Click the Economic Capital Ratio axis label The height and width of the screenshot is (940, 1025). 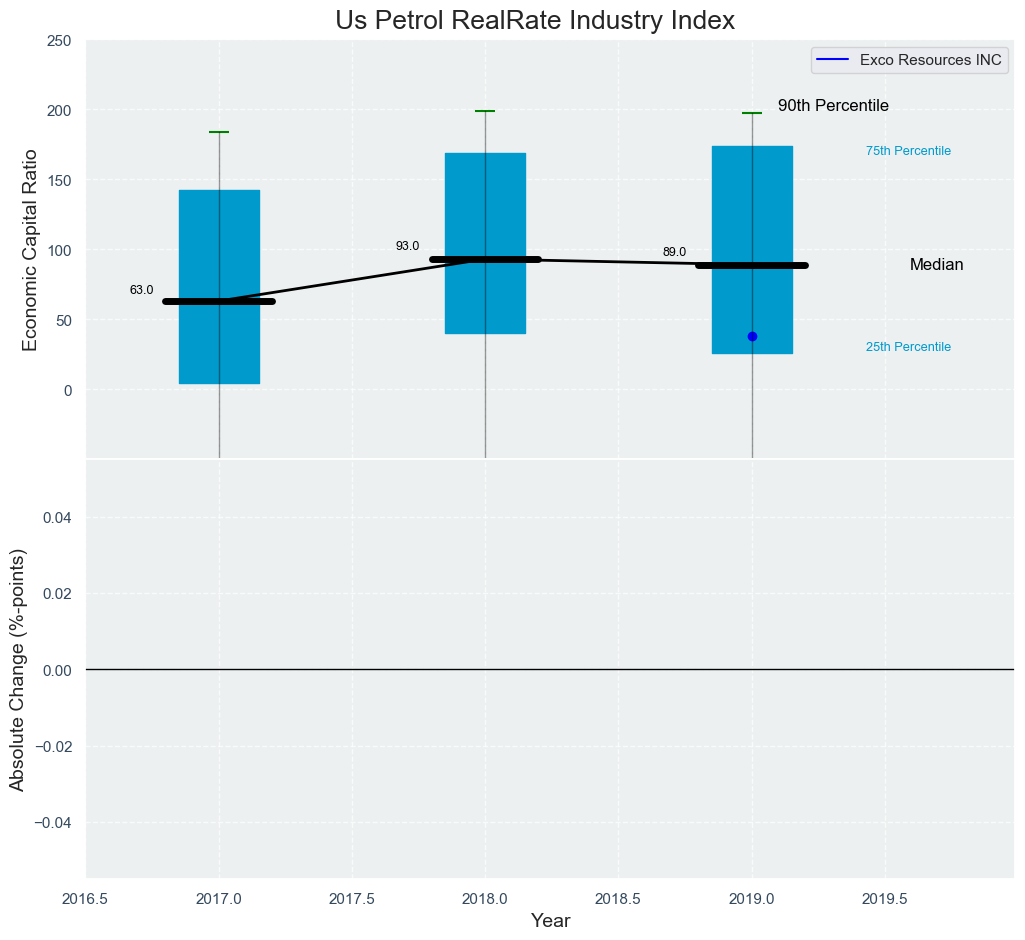(x=30, y=250)
